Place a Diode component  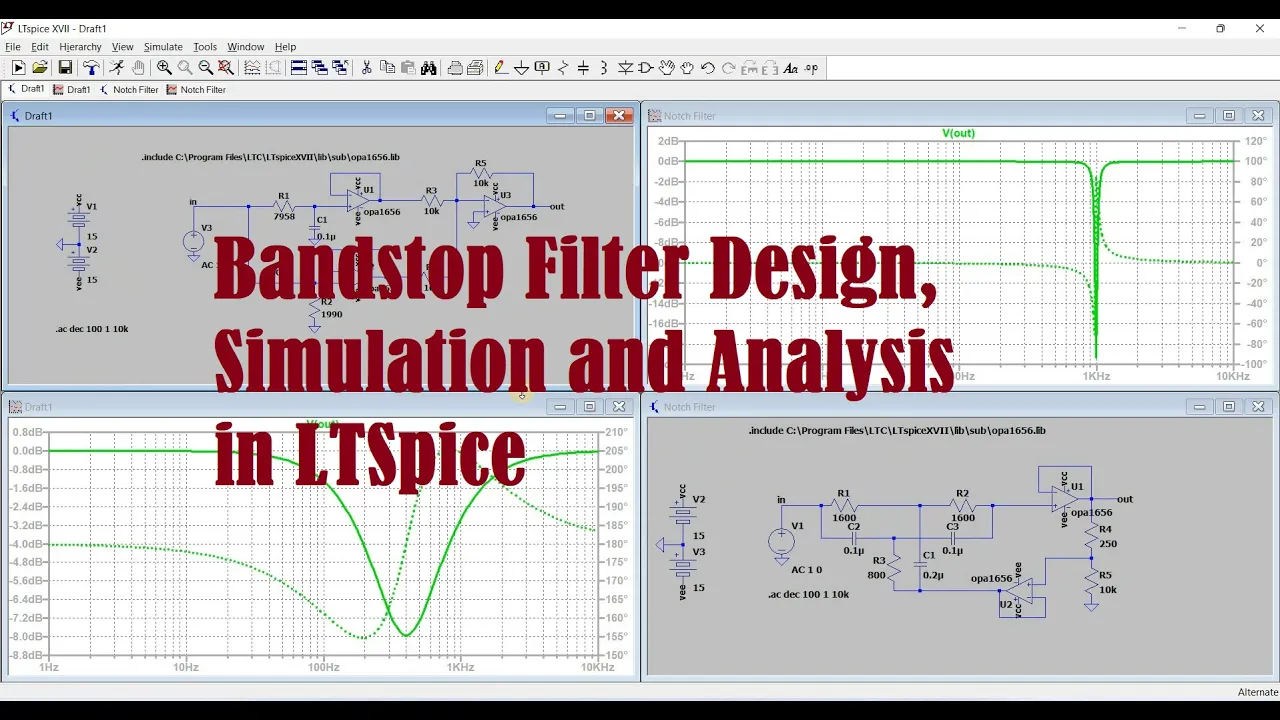click(626, 68)
